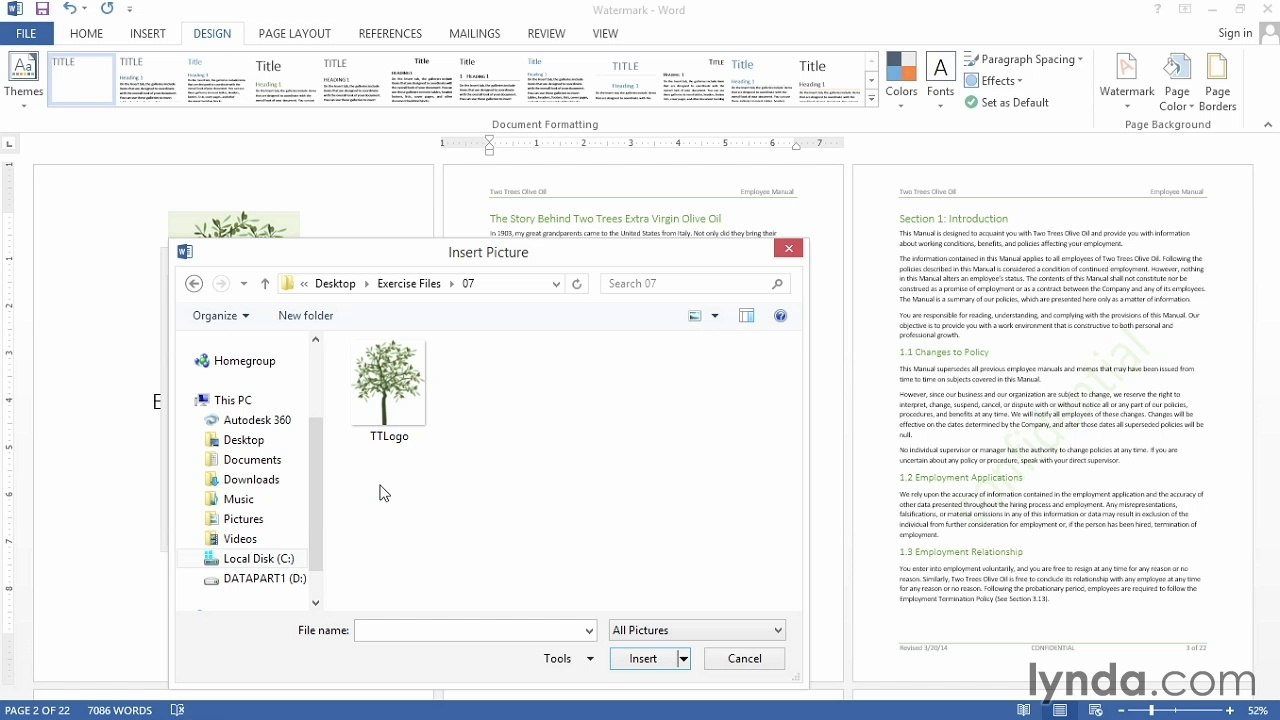Show the preview pane
The height and width of the screenshot is (720, 1280).
[x=746, y=316]
